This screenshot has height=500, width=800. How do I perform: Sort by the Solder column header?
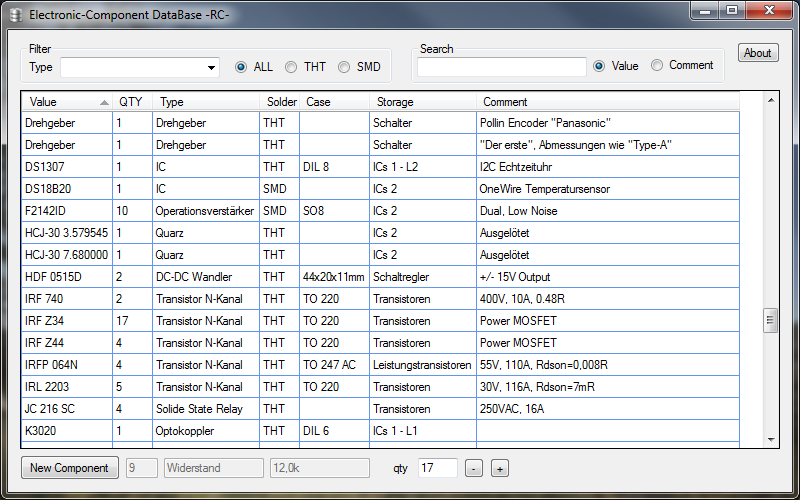point(279,102)
